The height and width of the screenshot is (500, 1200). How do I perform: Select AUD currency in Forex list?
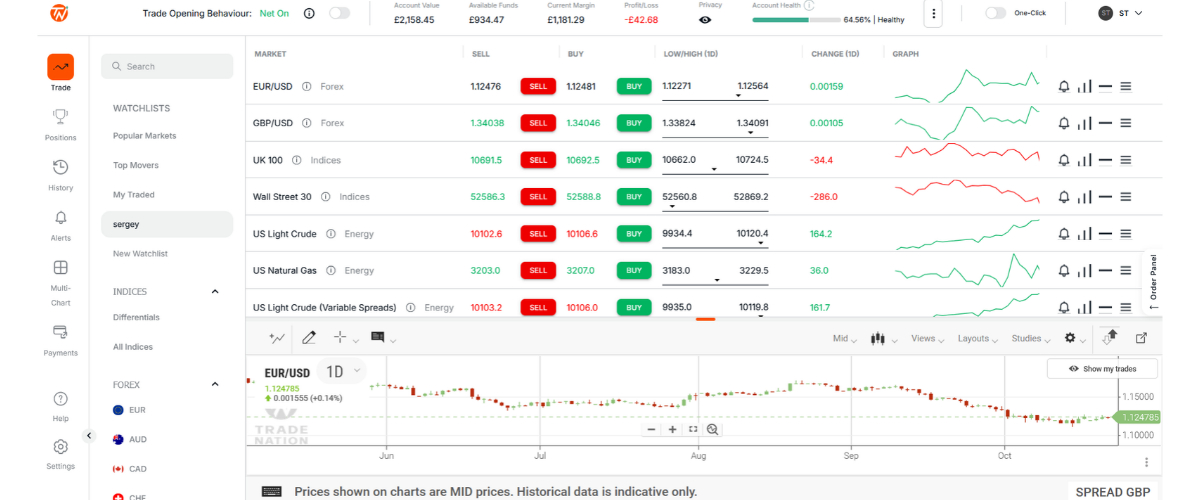131,439
